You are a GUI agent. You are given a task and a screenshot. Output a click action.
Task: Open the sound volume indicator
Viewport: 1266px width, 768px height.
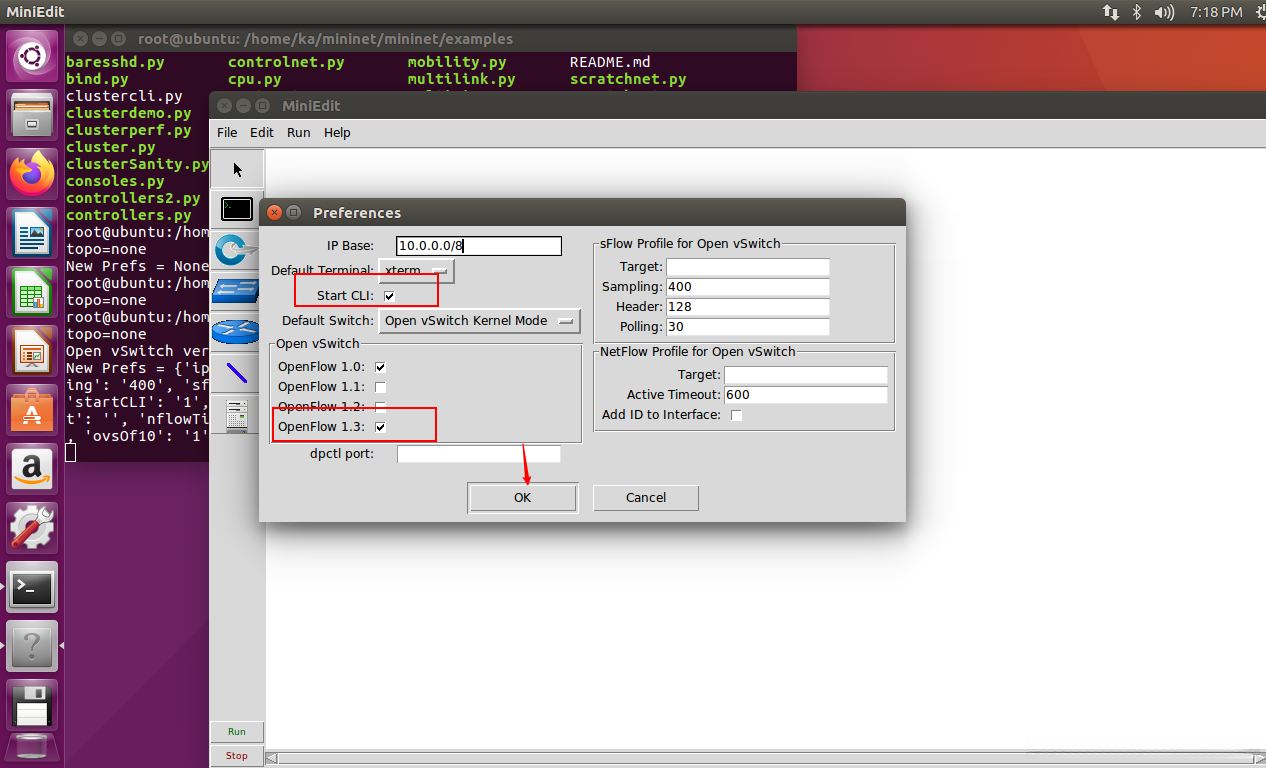[1164, 12]
